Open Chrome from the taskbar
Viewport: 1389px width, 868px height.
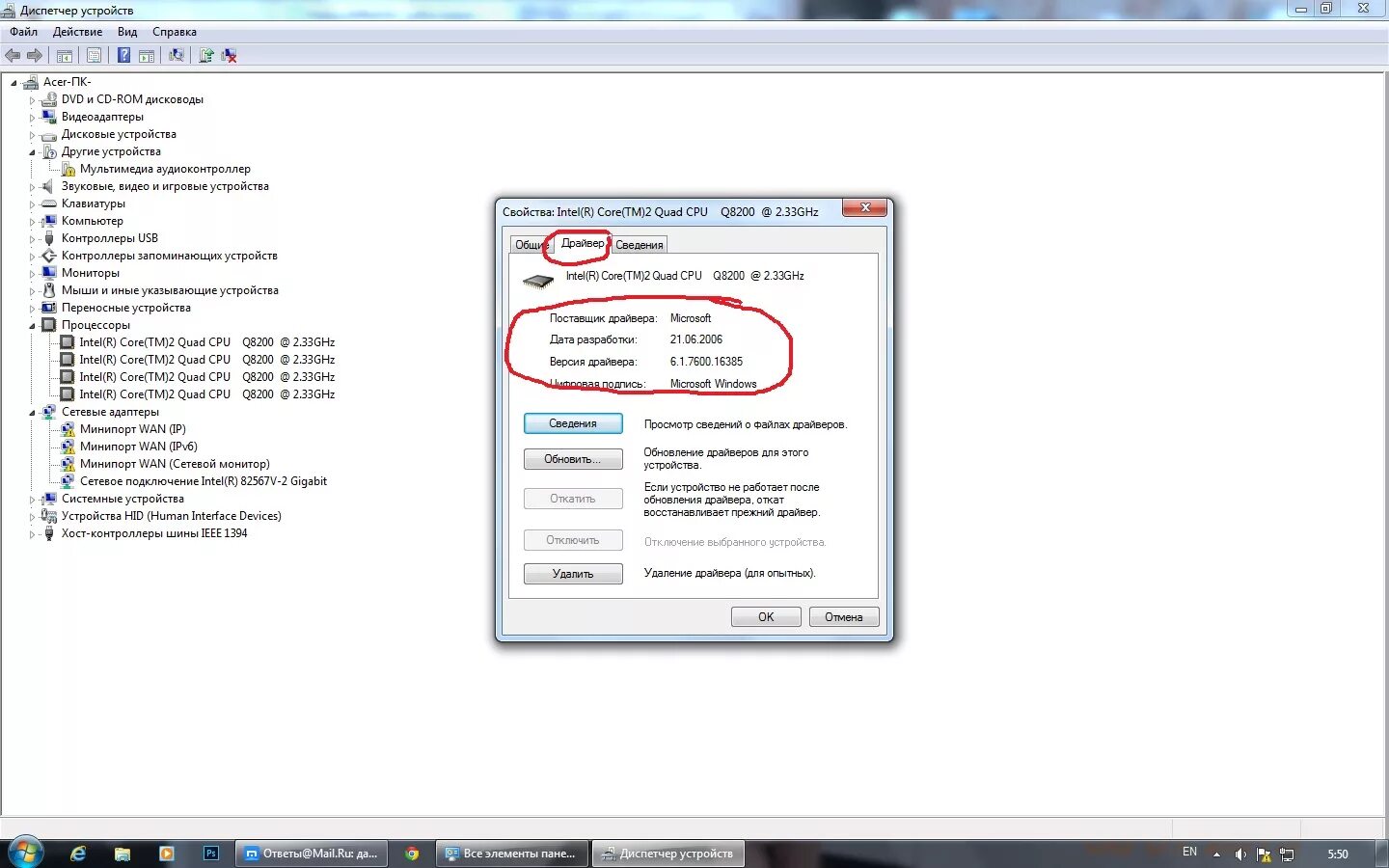click(412, 854)
